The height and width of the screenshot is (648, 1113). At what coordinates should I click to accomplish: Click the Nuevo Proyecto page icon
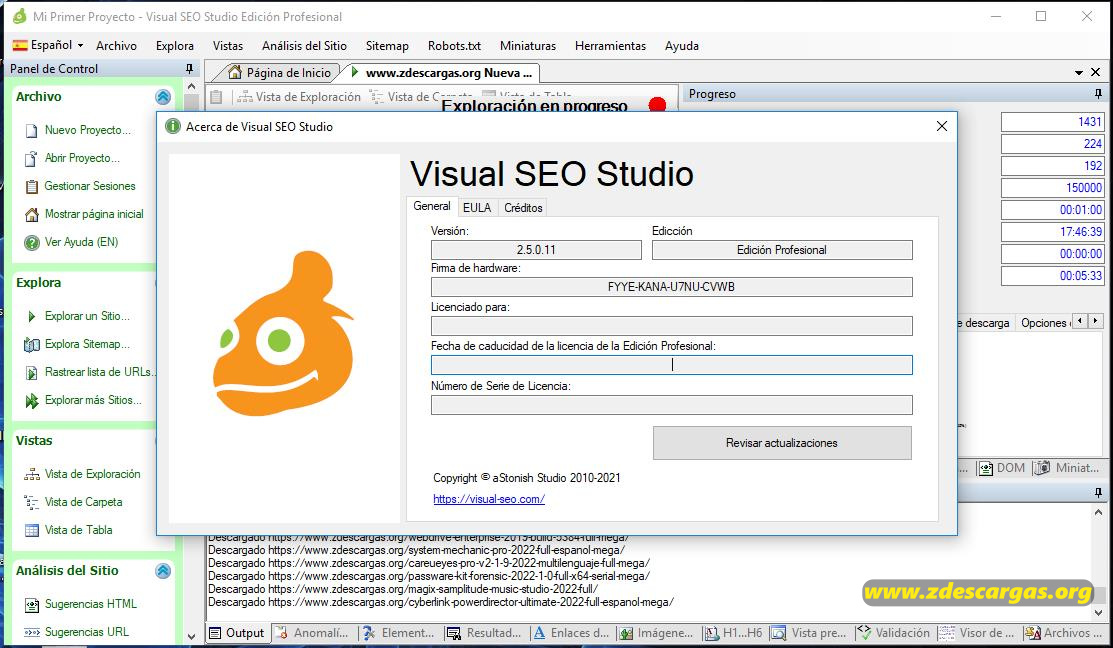point(31,131)
